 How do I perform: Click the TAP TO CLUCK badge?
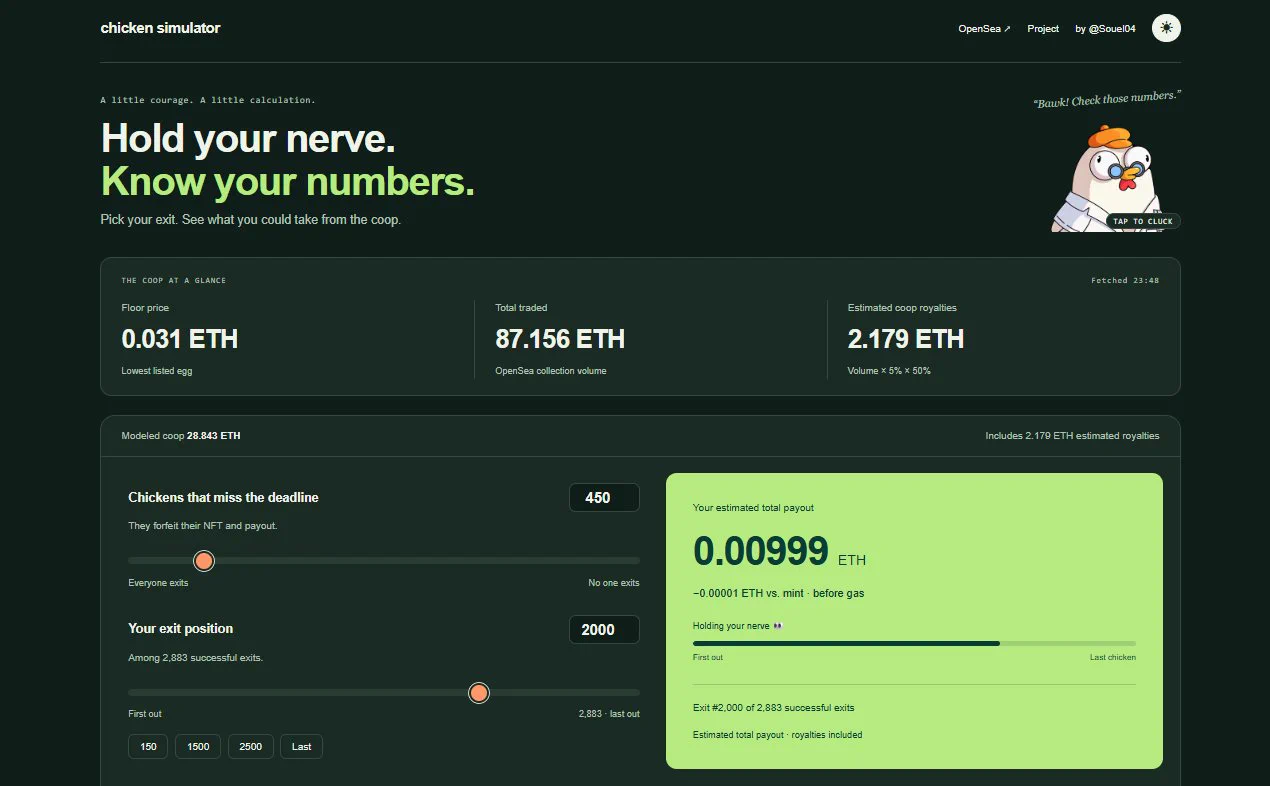click(1142, 221)
